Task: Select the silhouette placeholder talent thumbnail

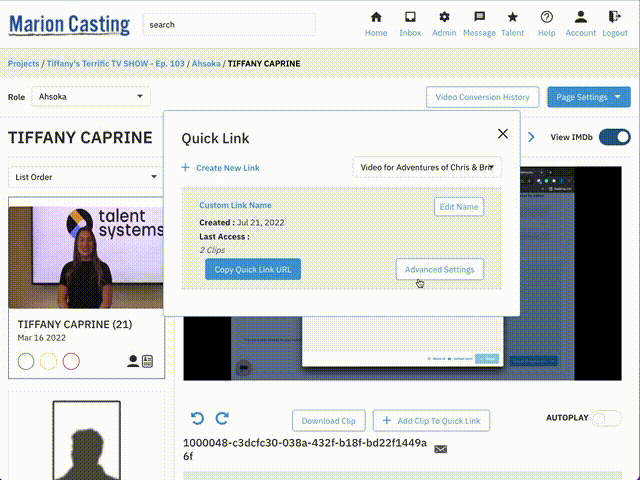Action: [87, 440]
